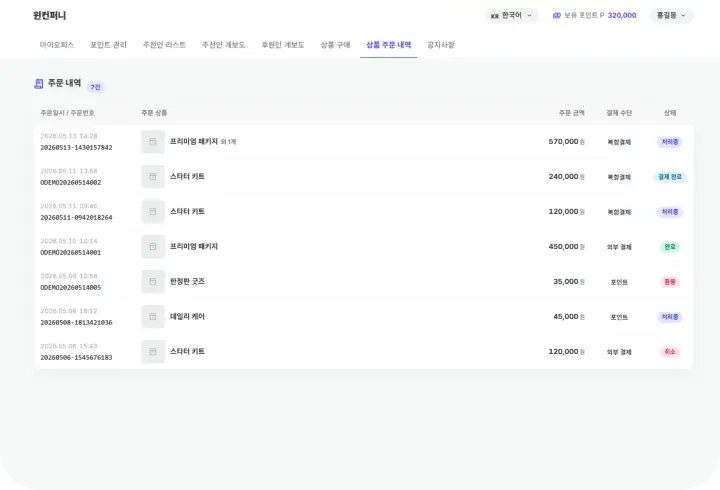Click the 7건 count badge
The height and width of the screenshot is (490, 720).
pos(95,87)
